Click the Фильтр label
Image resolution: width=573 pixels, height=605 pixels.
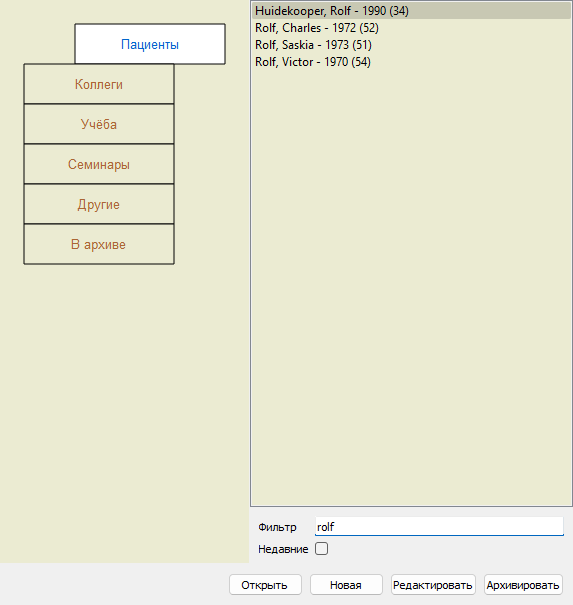(277, 527)
